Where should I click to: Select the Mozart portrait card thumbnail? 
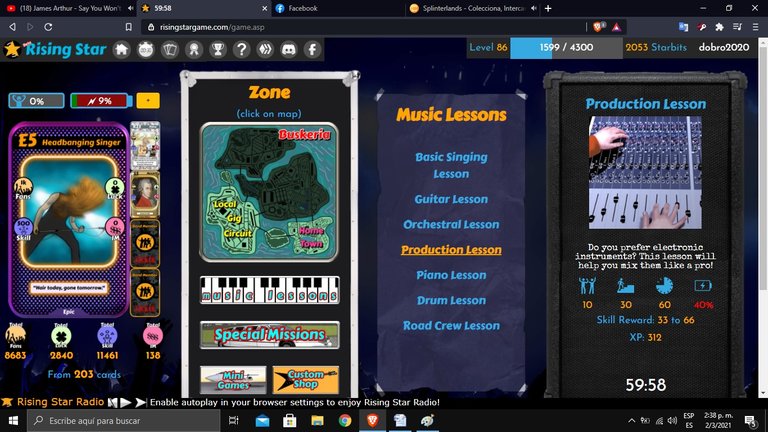145,194
